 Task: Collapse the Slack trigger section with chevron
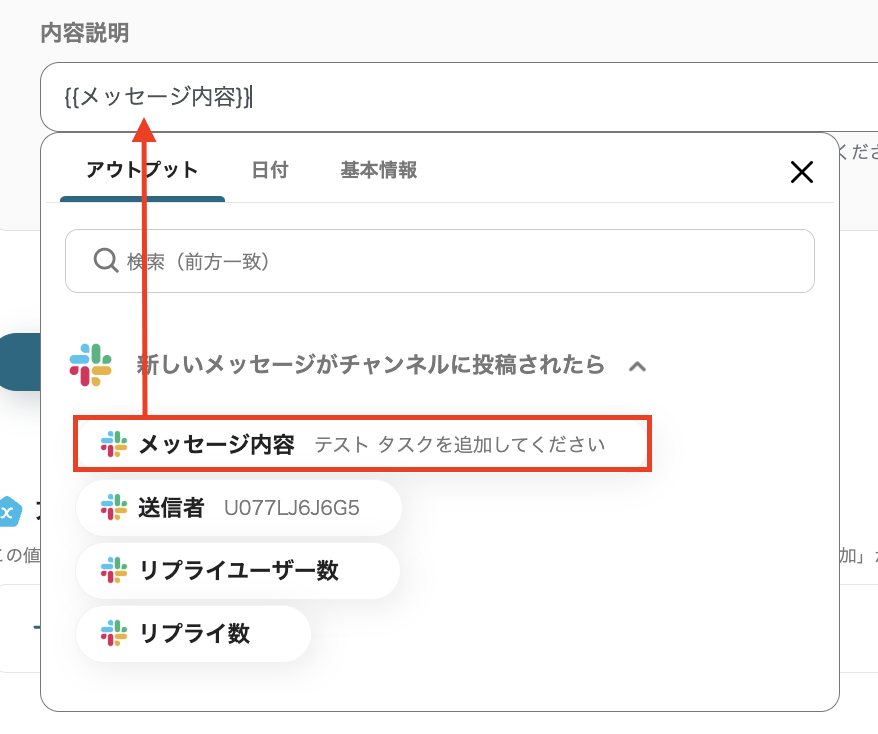click(x=637, y=366)
